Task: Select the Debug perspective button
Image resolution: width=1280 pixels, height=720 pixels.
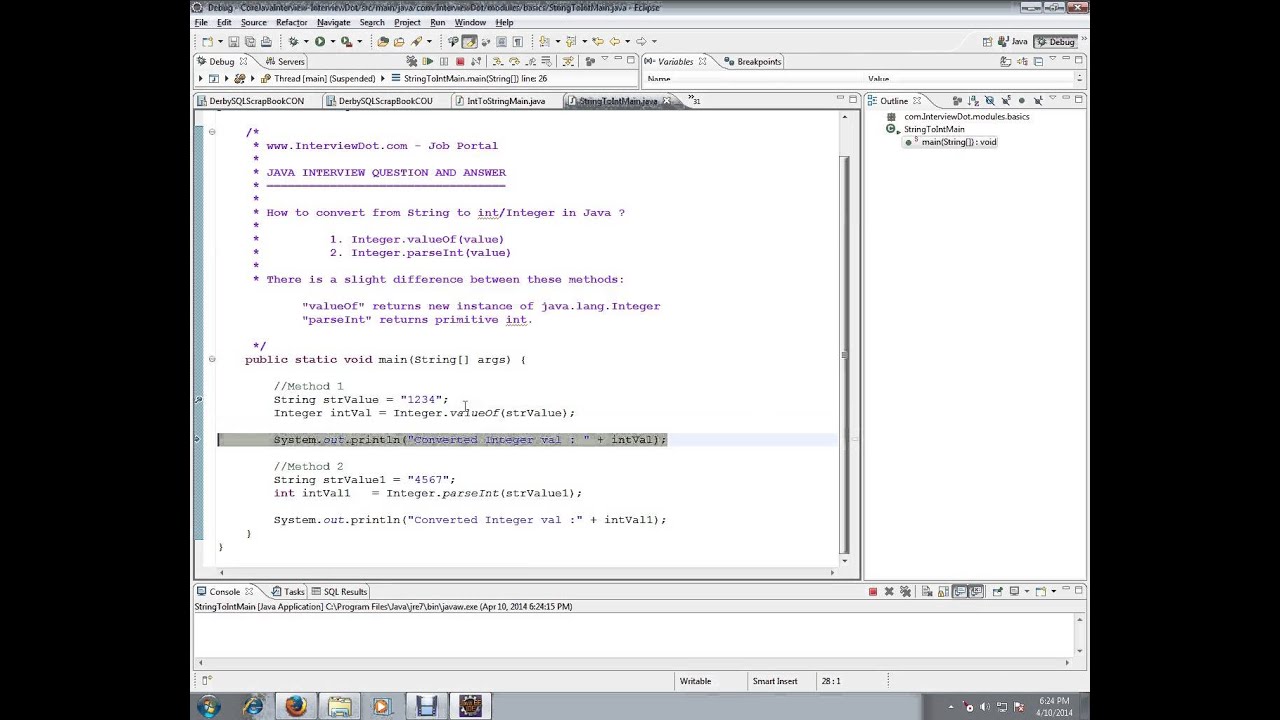Action: (1055, 42)
